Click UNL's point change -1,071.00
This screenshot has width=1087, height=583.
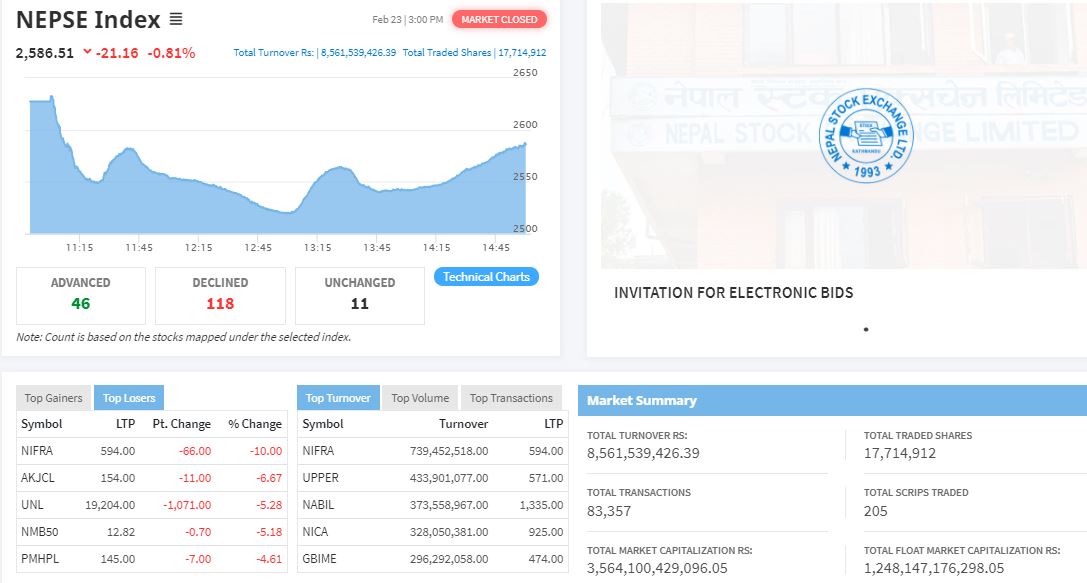(187, 505)
